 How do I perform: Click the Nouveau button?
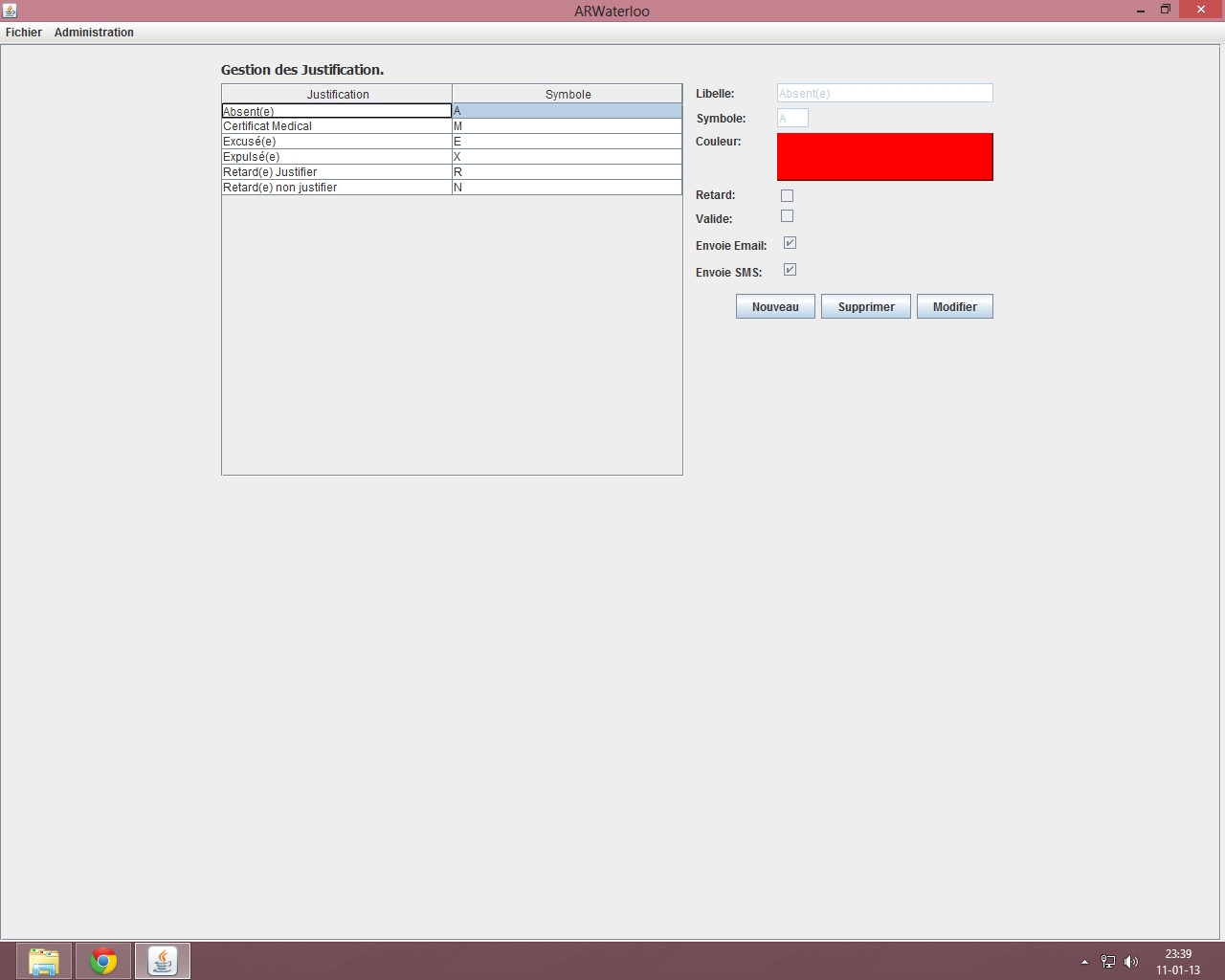775,306
